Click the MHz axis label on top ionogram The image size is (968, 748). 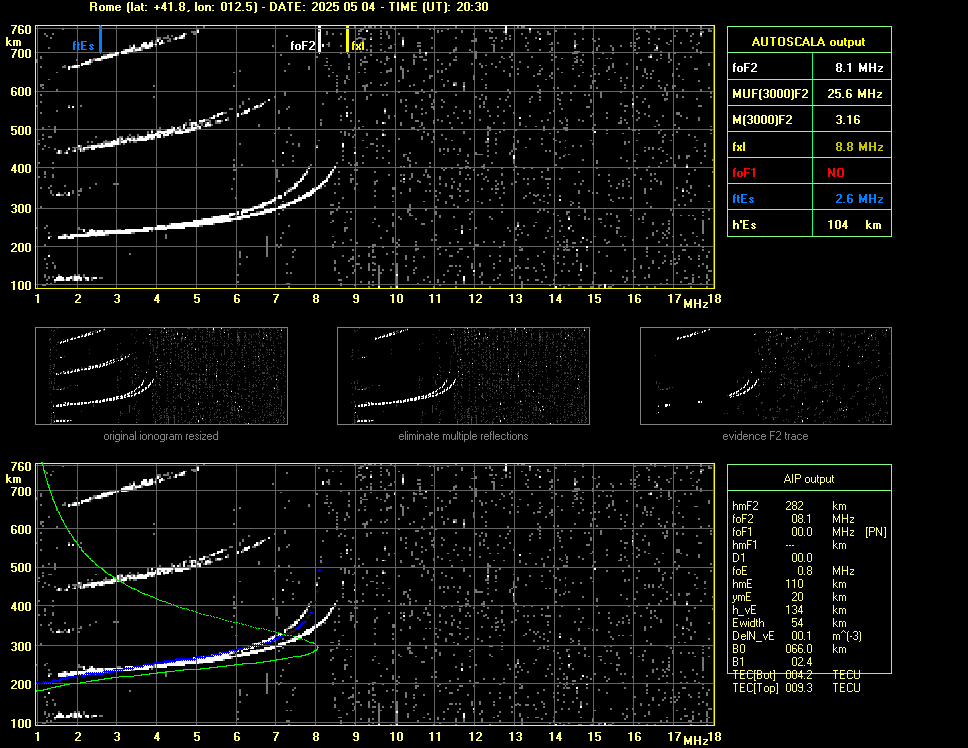pyautogui.click(x=695, y=304)
